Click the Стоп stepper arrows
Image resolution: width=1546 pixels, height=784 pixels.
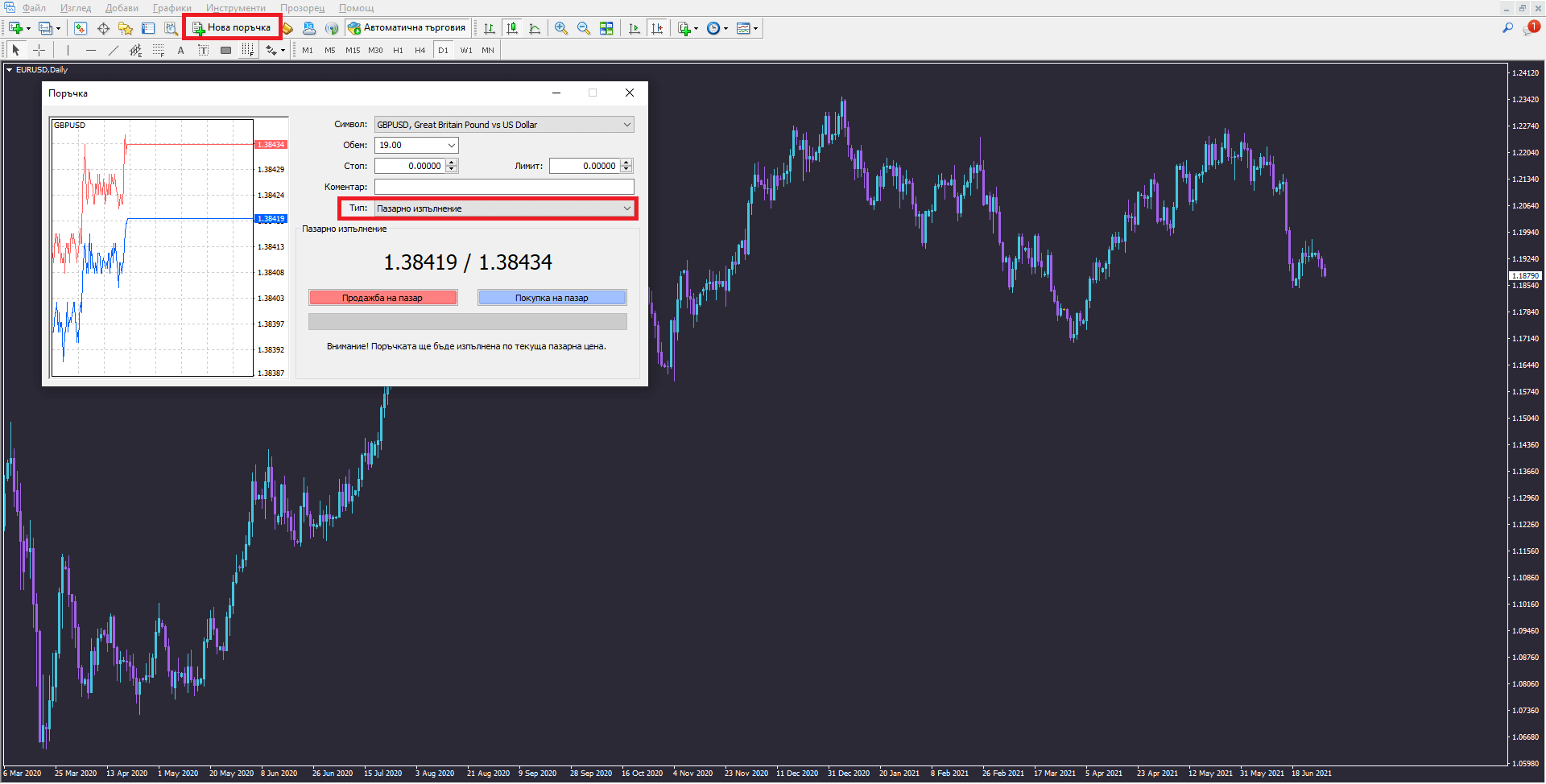click(x=452, y=166)
